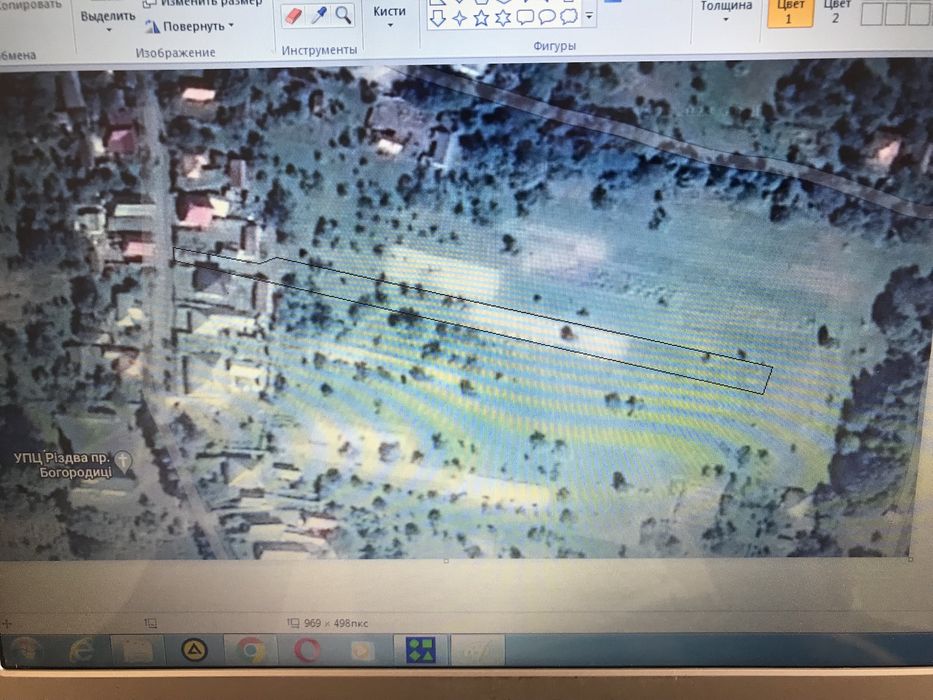Select the six-point star shape
This screenshot has height=700, width=933.
click(503, 18)
